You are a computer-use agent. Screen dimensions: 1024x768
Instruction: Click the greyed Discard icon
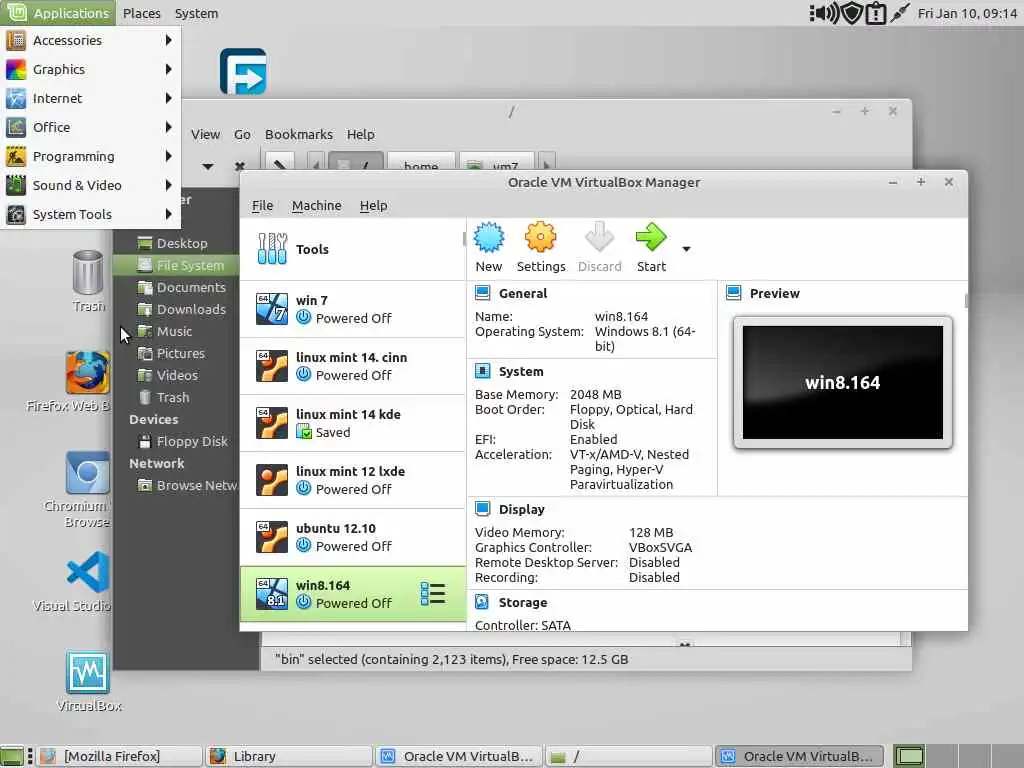(x=600, y=237)
